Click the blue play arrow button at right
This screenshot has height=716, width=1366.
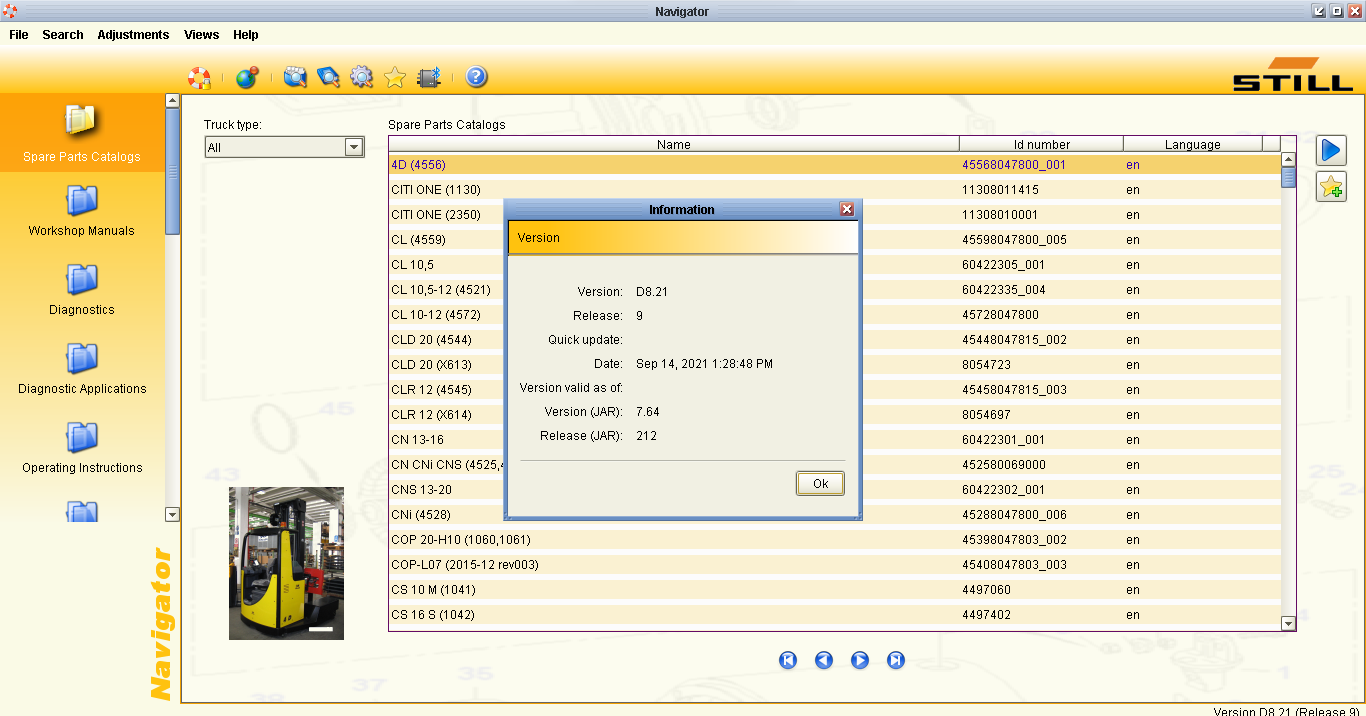1331,150
